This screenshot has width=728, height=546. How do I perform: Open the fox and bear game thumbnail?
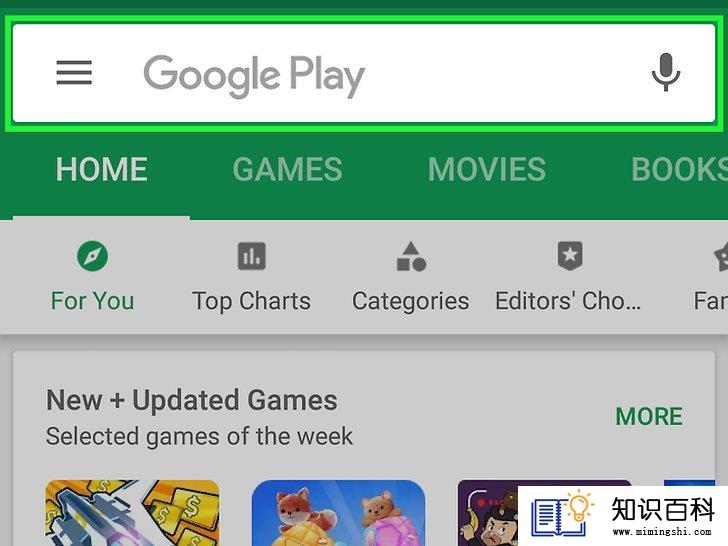click(338, 513)
